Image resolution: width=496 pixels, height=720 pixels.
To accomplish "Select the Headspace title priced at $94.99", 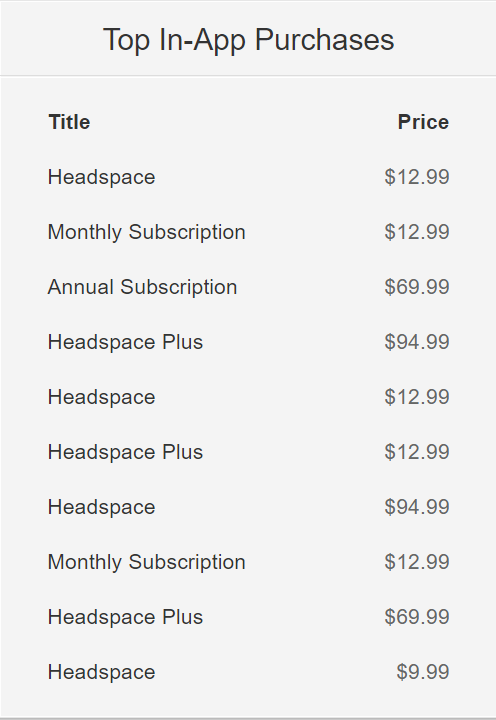I will point(101,508).
